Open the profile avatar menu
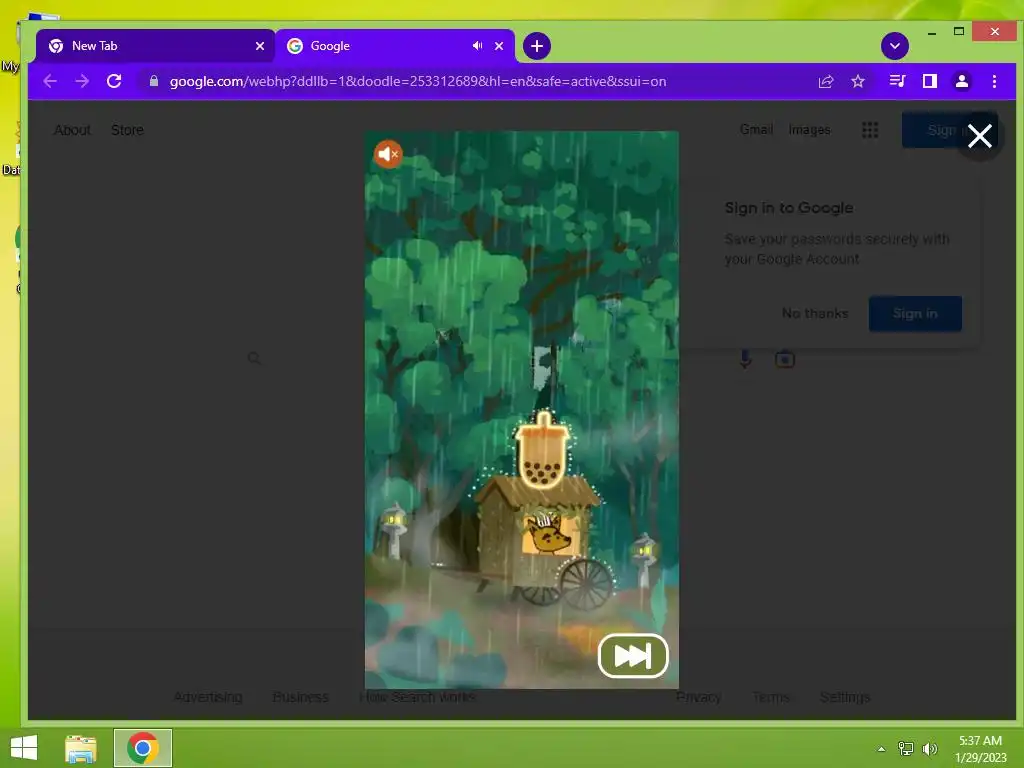Image resolution: width=1024 pixels, height=768 pixels. pyautogui.click(x=961, y=81)
